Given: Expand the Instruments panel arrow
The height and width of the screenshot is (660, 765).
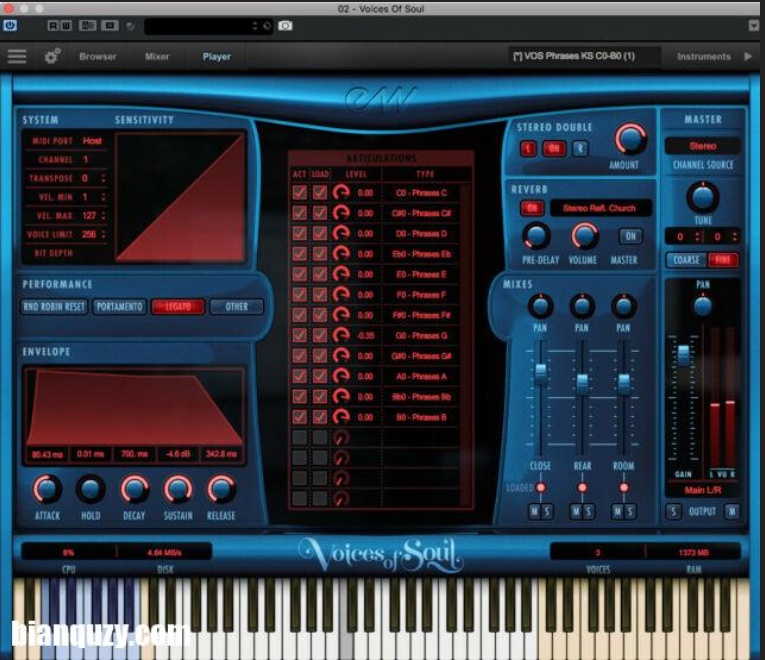Looking at the screenshot, I should tap(748, 56).
